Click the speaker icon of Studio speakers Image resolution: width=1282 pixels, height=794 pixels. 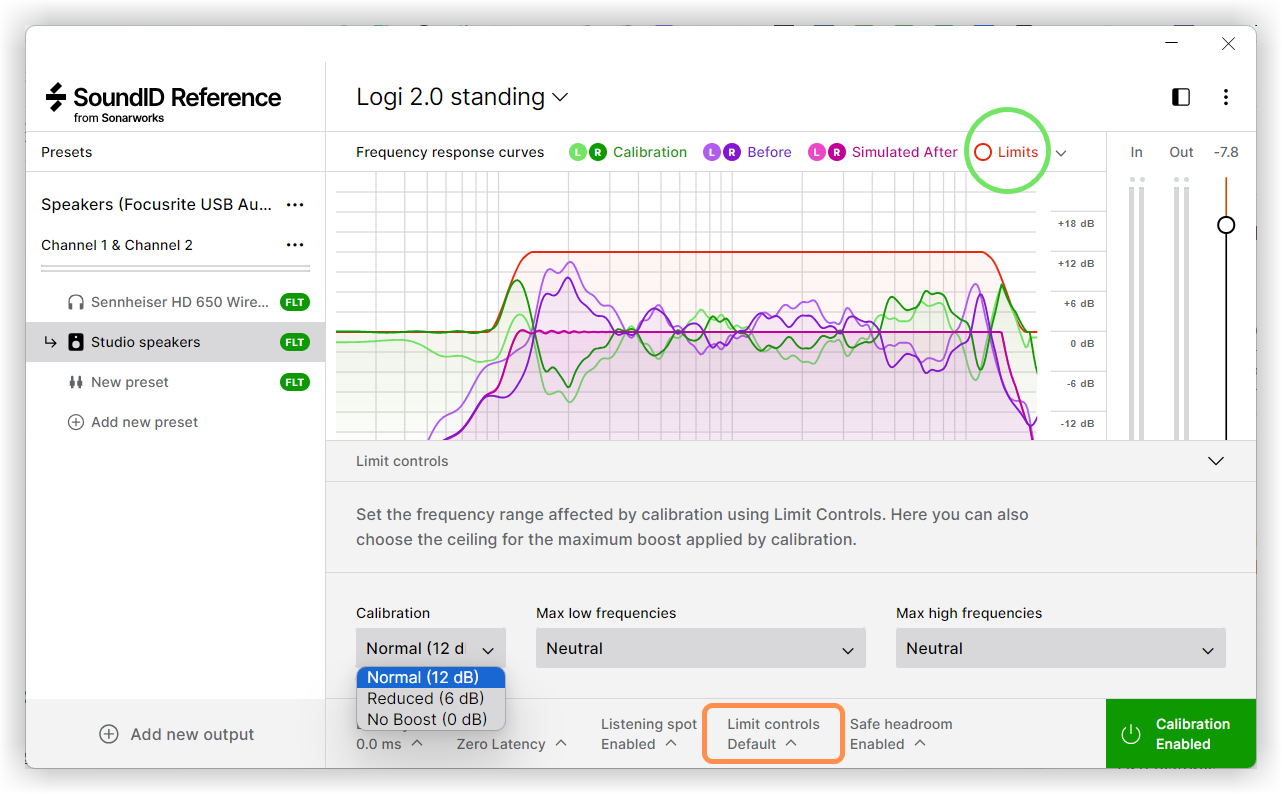(76, 342)
